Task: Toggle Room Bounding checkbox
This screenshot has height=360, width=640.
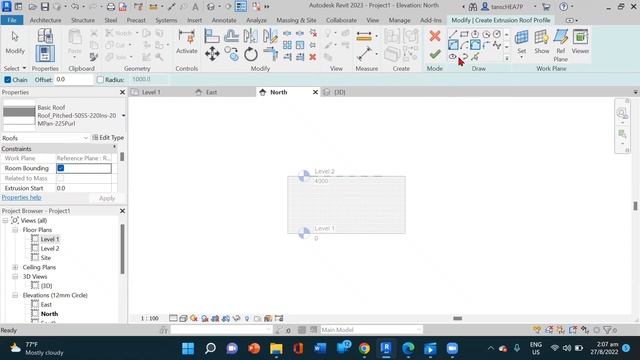Action: pos(61,168)
